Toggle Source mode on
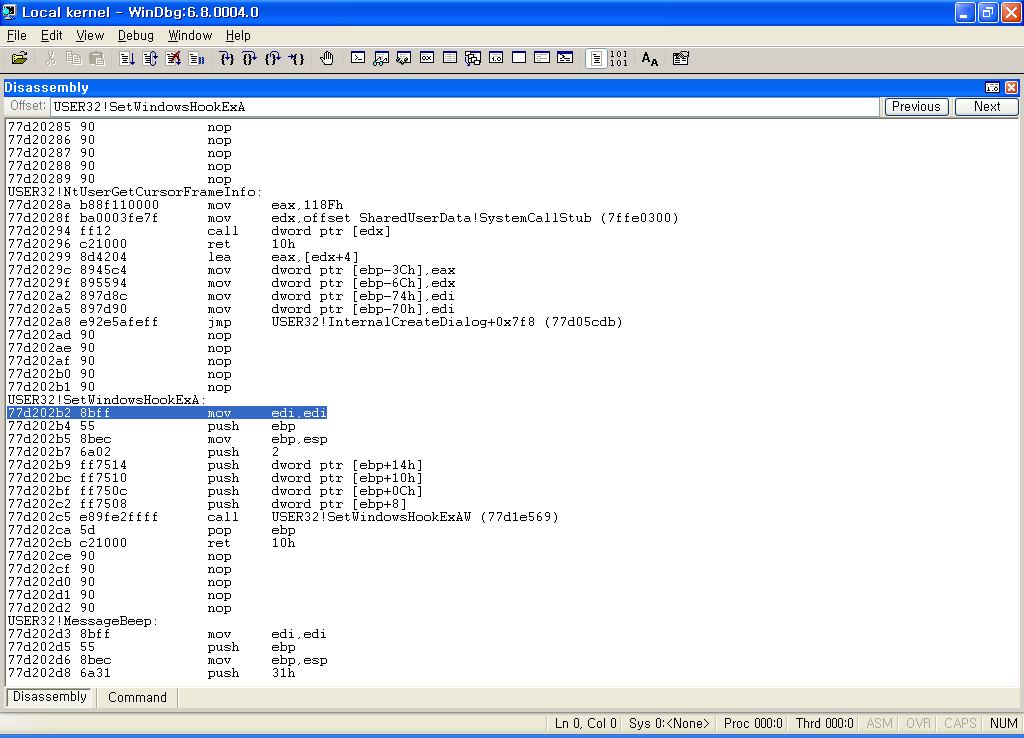The width and height of the screenshot is (1024, 738). pos(596,59)
